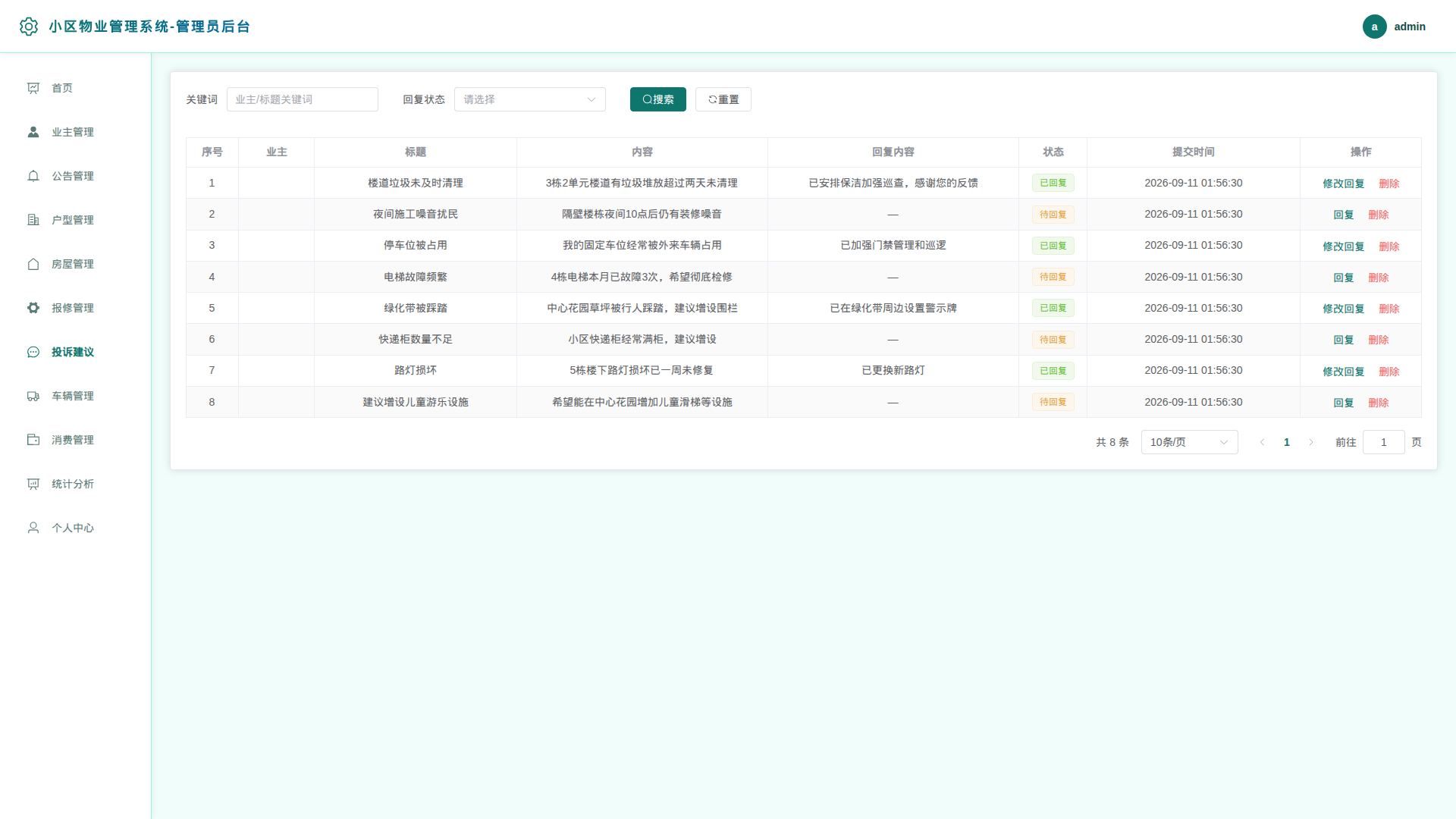Click the admin avatar circle
The image size is (1456, 819).
[1374, 27]
